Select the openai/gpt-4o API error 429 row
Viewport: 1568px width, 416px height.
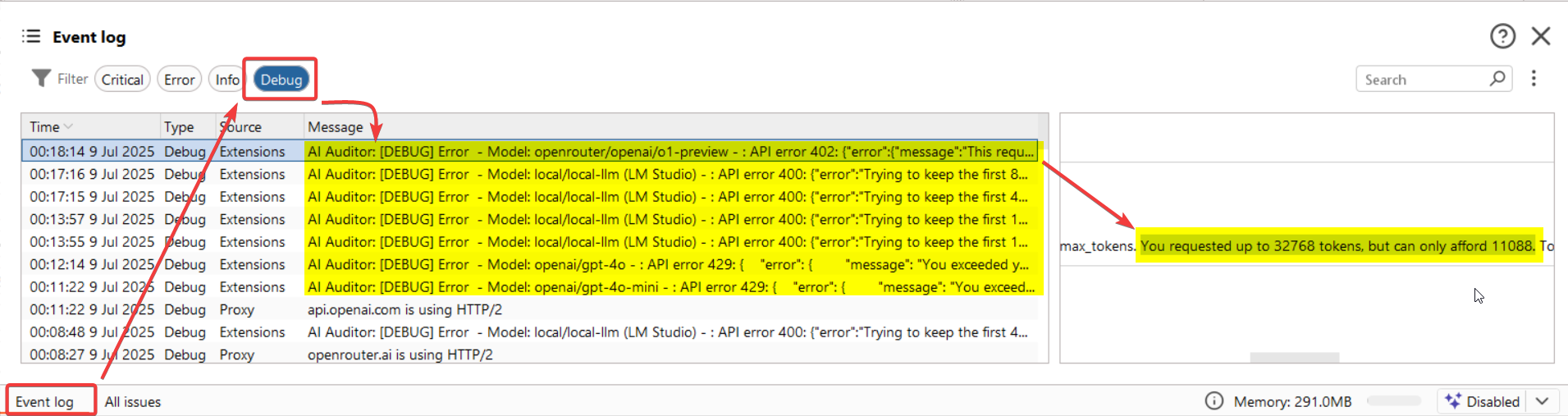click(x=530, y=264)
